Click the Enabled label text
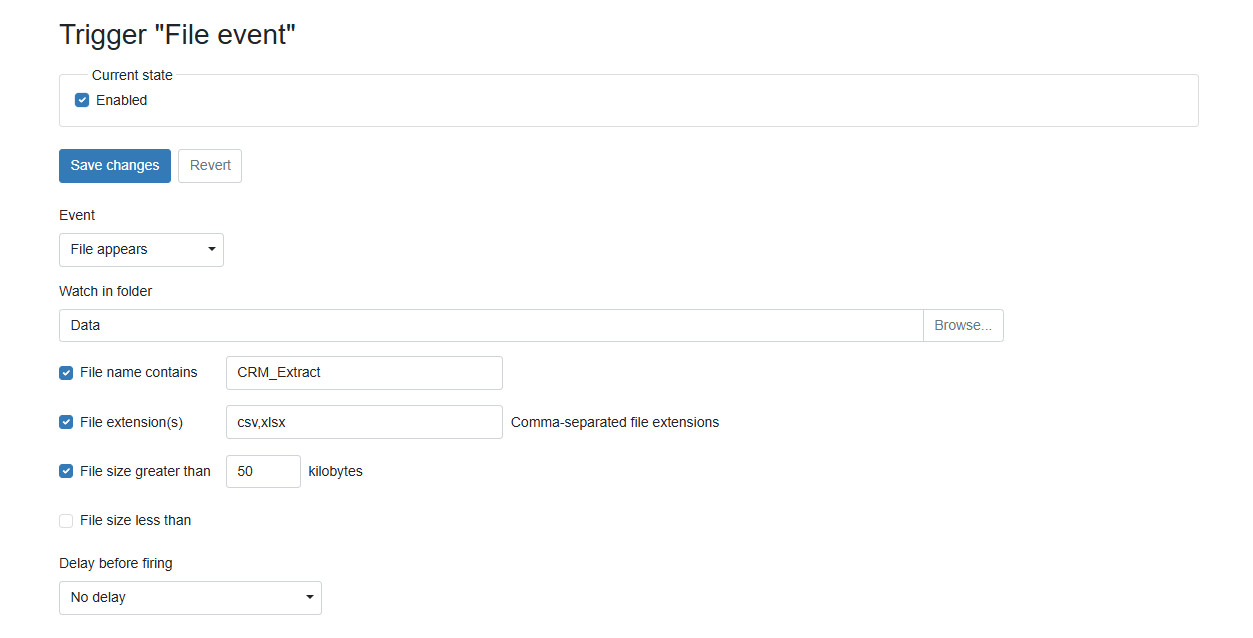 coord(121,100)
